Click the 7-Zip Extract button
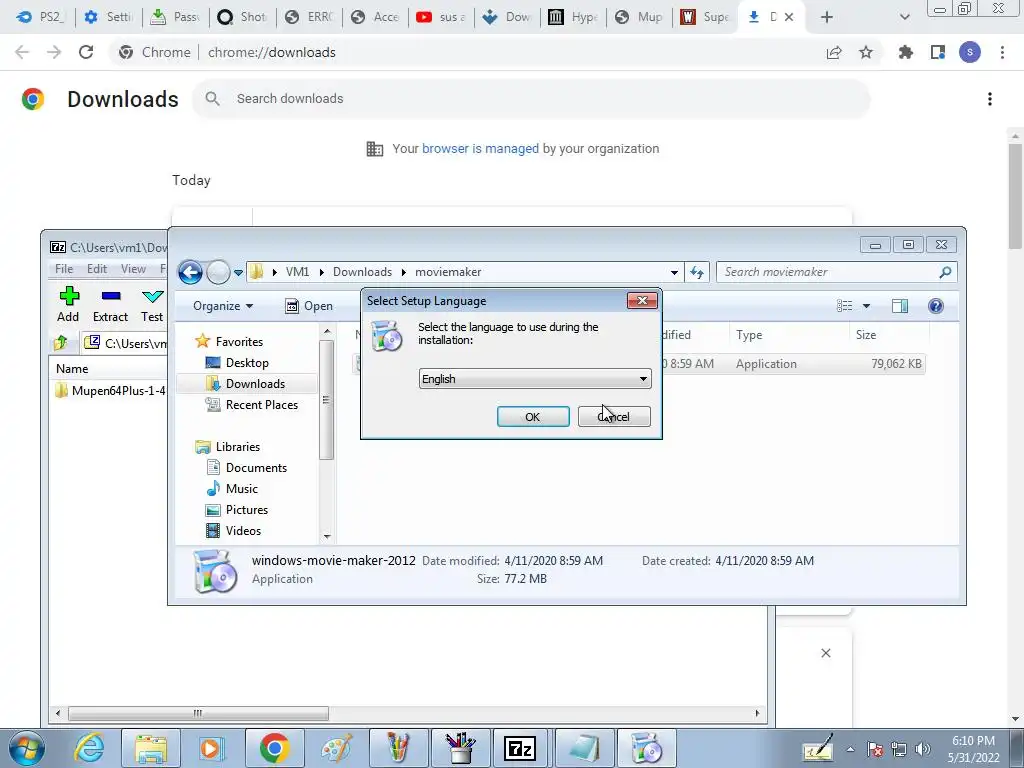Viewport: 1024px width, 768px height. [110, 305]
